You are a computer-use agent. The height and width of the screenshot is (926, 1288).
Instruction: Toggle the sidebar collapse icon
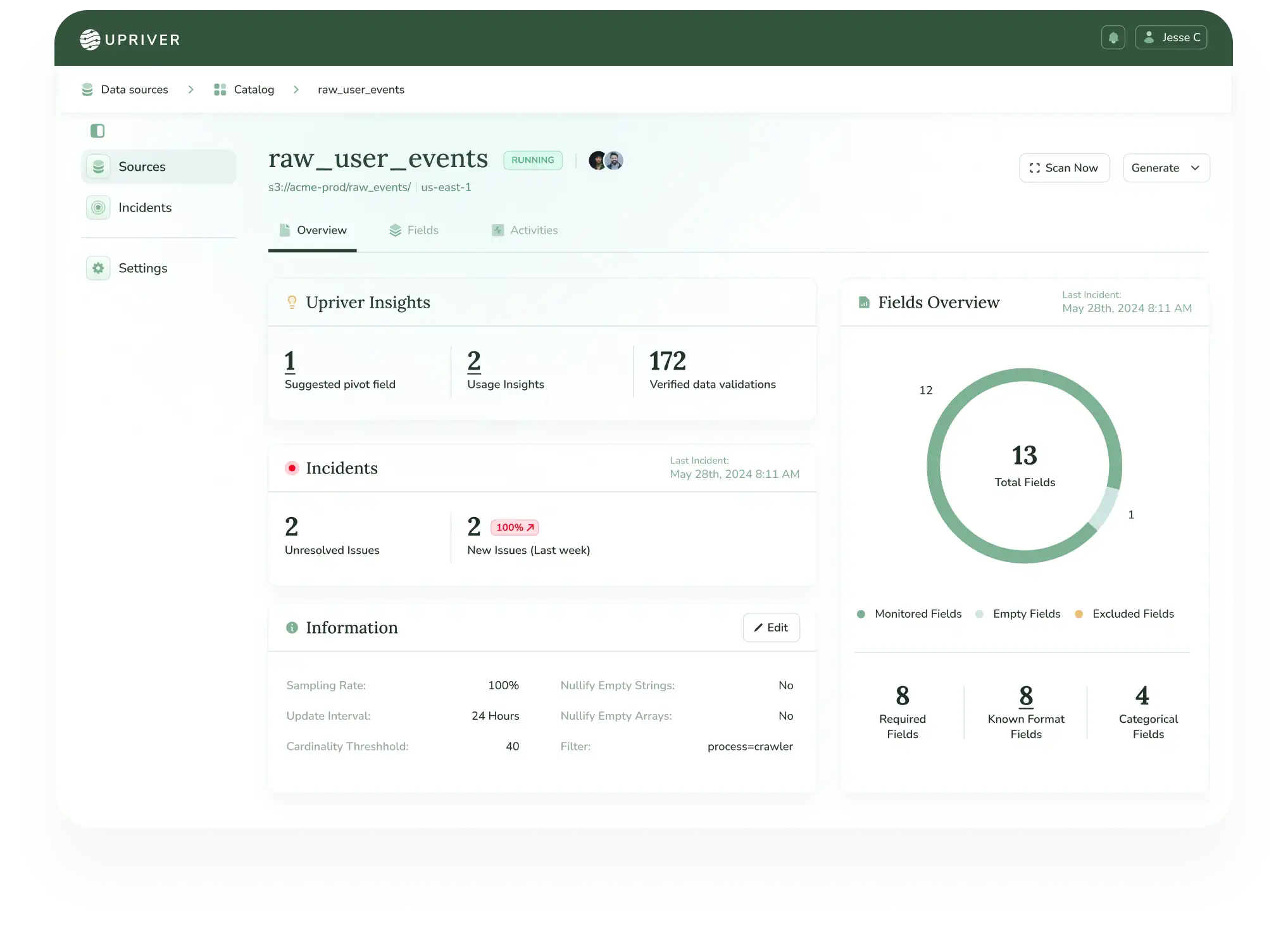pyautogui.click(x=97, y=131)
